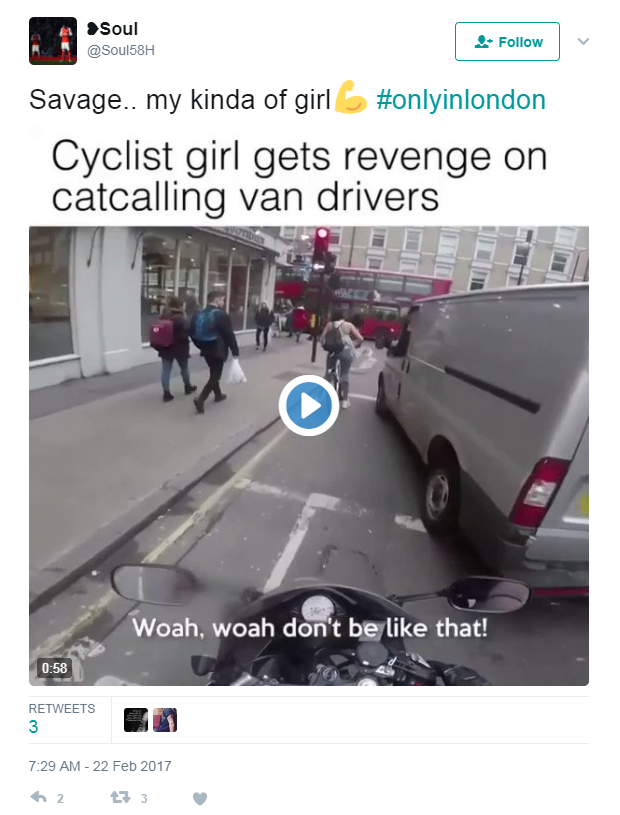Click Soul's profile avatar picture
The width and height of the screenshot is (620, 815).
[53, 41]
